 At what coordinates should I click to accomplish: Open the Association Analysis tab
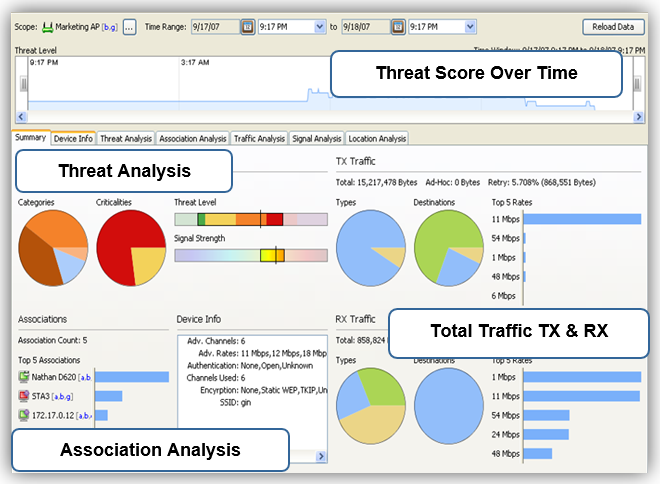click(193, 138)
